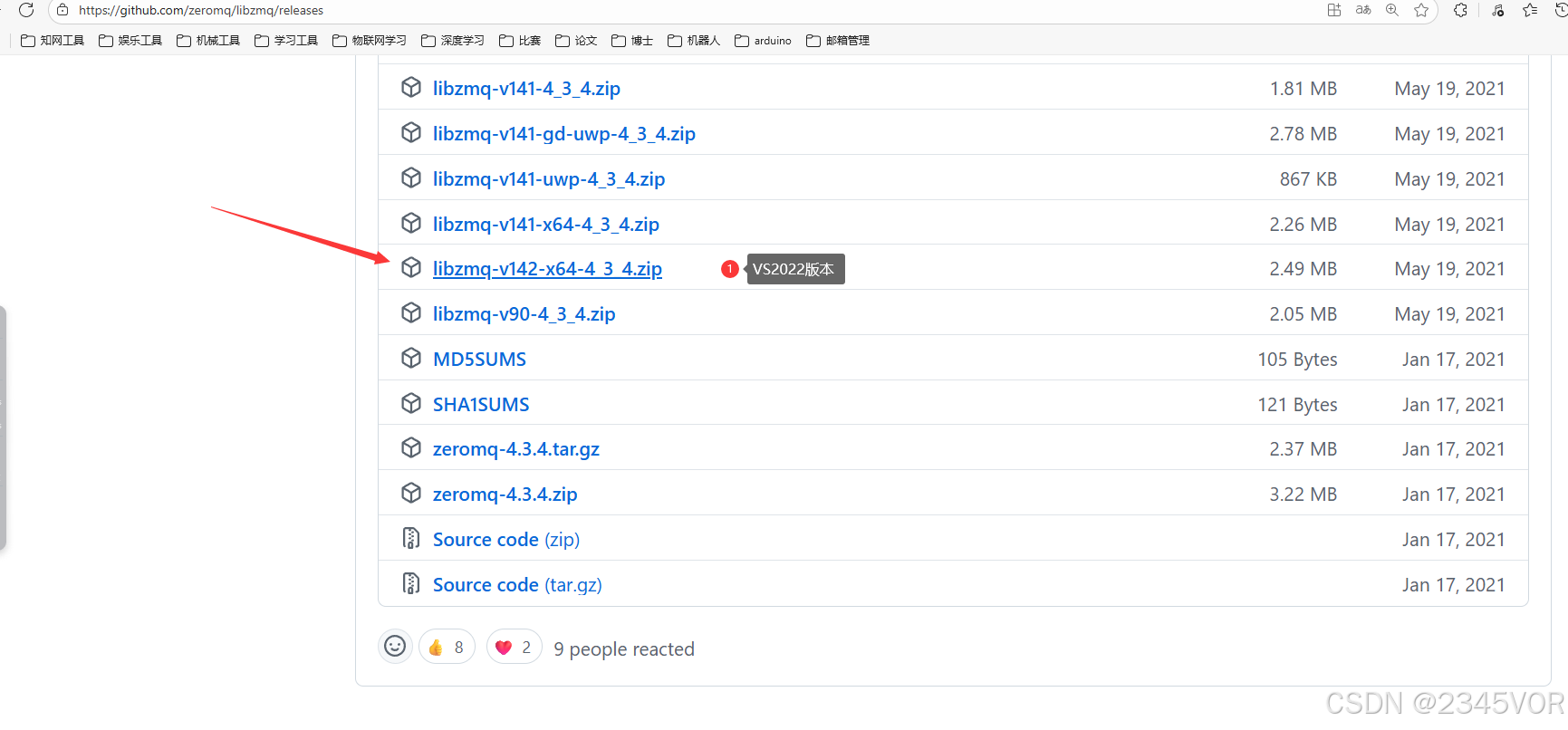Click the date in the MD5SUMS row
The image size is (1568, 730).
coord(1454,360)
